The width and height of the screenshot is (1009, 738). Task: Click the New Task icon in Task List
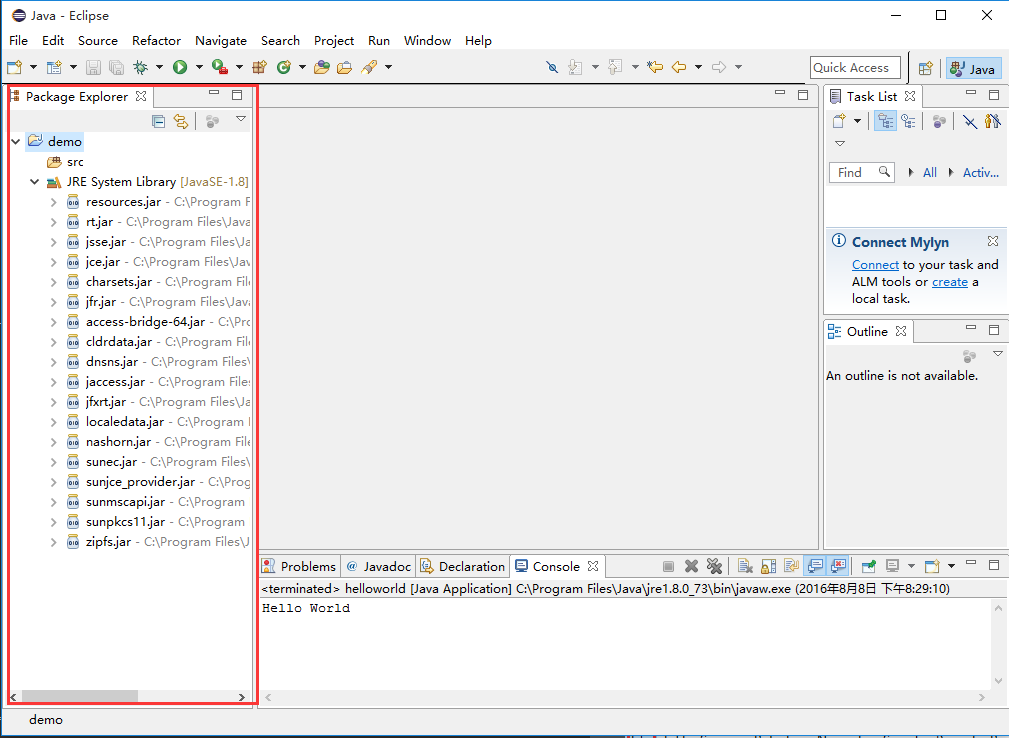[839, 121]
